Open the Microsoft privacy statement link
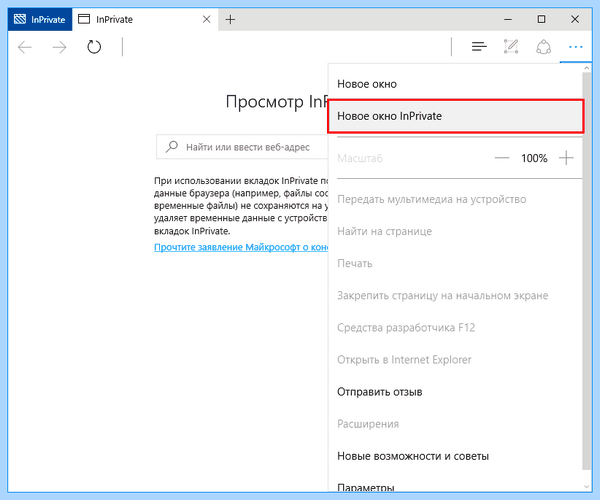600x500 pixels. coord(241,247)
